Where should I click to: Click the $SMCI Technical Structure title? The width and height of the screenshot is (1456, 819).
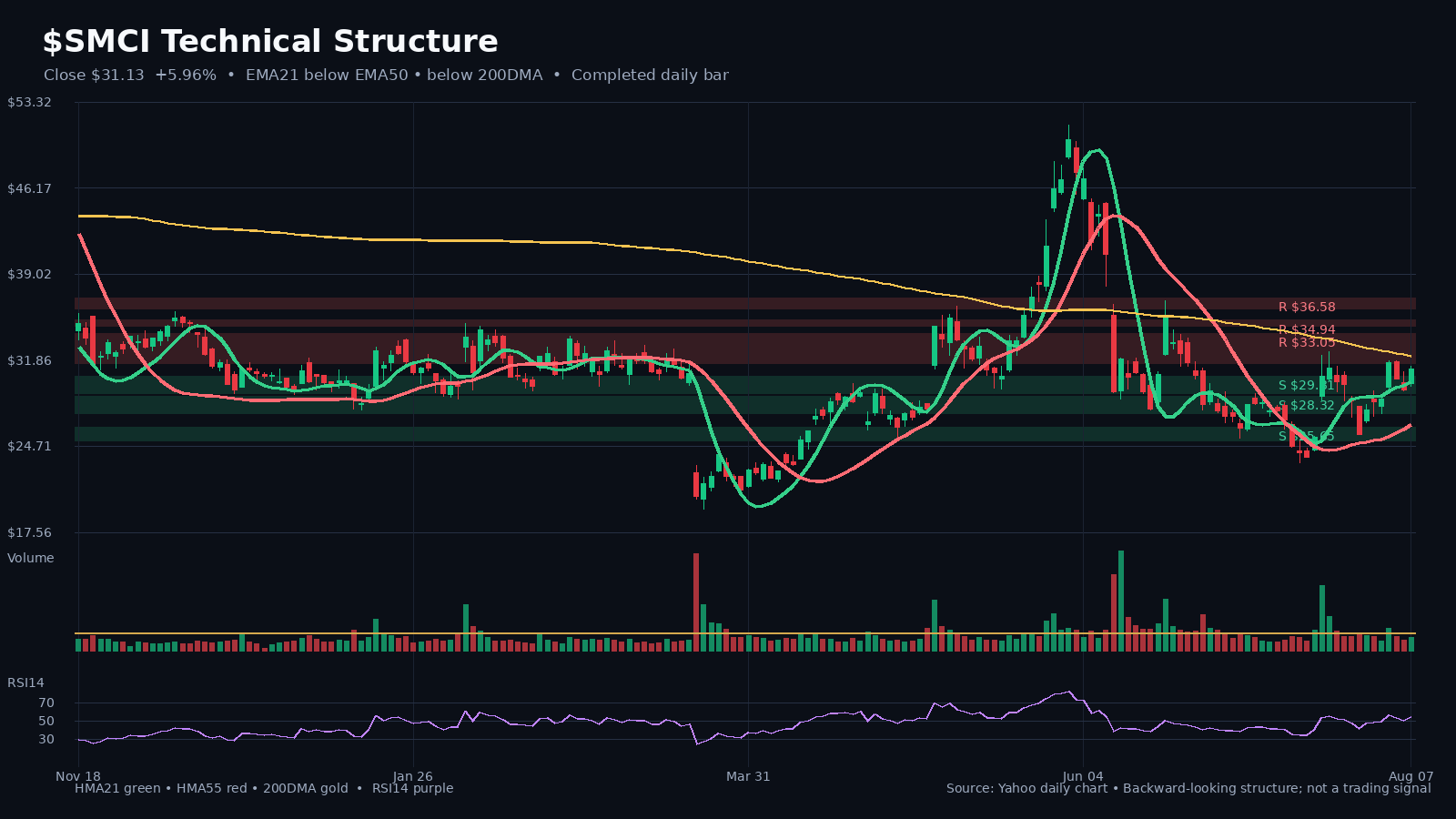[x=270, y=42]
